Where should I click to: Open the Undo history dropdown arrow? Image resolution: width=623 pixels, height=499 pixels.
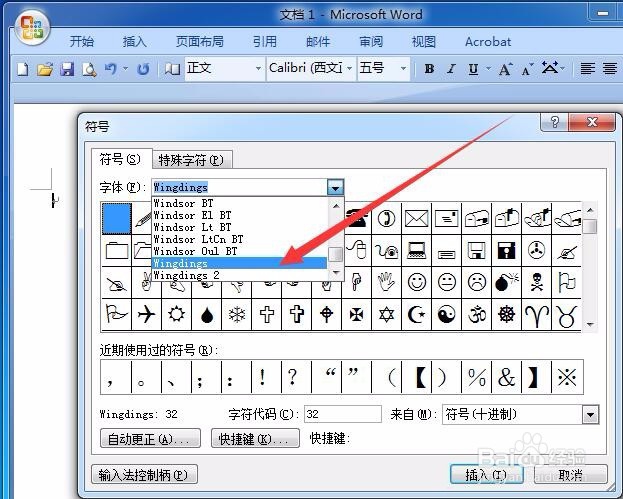pos(126,69)
